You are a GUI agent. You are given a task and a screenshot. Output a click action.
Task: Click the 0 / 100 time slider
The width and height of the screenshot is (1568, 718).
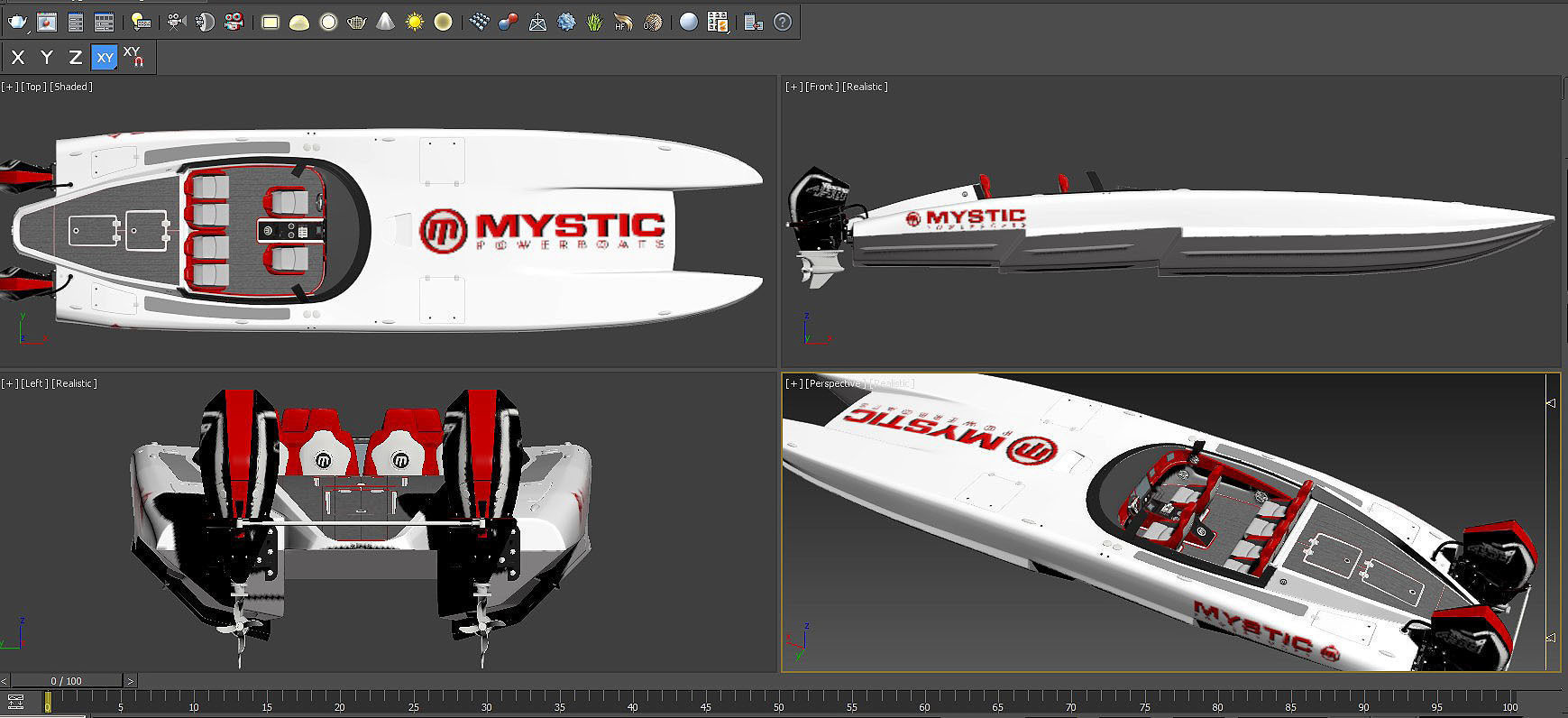pyautogui.click(x=66, y=681)
